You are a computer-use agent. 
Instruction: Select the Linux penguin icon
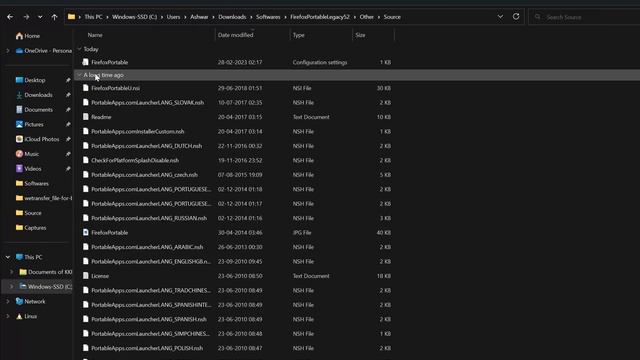tap(19, 316)
